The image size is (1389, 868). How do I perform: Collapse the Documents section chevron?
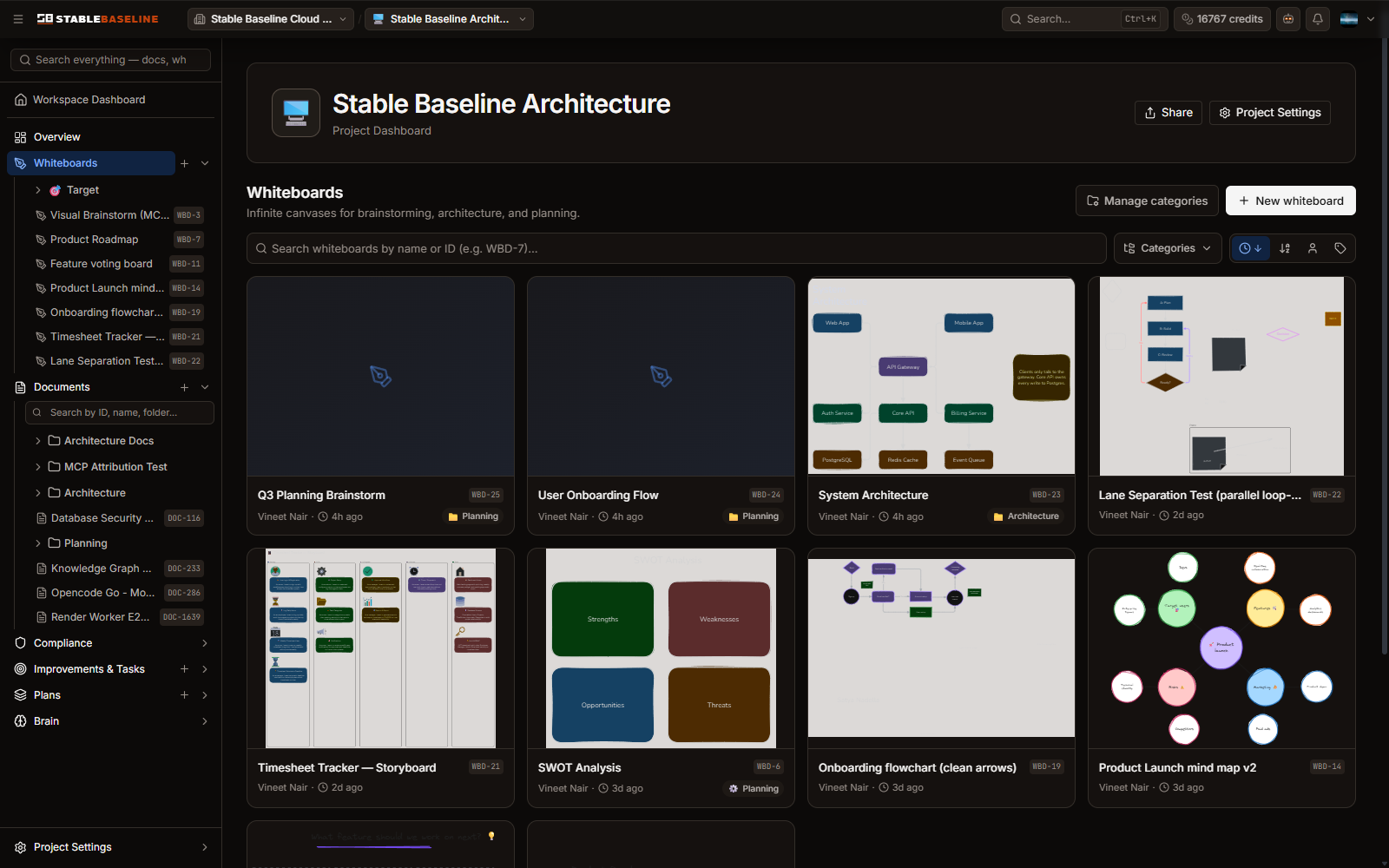205,387
